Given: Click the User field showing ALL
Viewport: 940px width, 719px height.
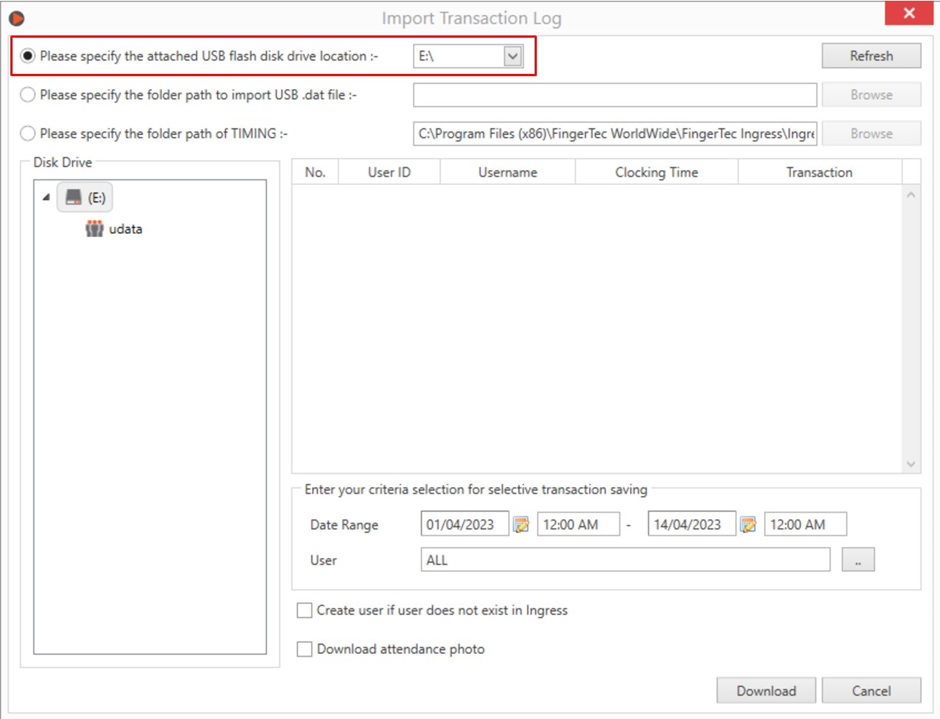Looking at the screenshot, I should 625,559.
